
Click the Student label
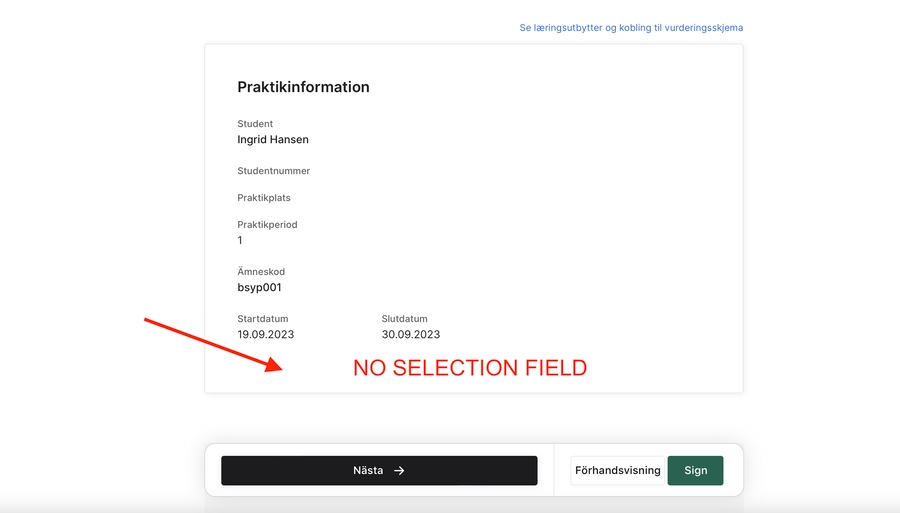tap(255, 124)
